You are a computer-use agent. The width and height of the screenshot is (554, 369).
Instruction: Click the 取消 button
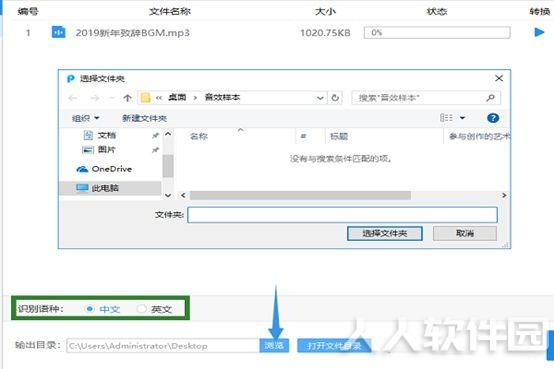coord(465,233)
